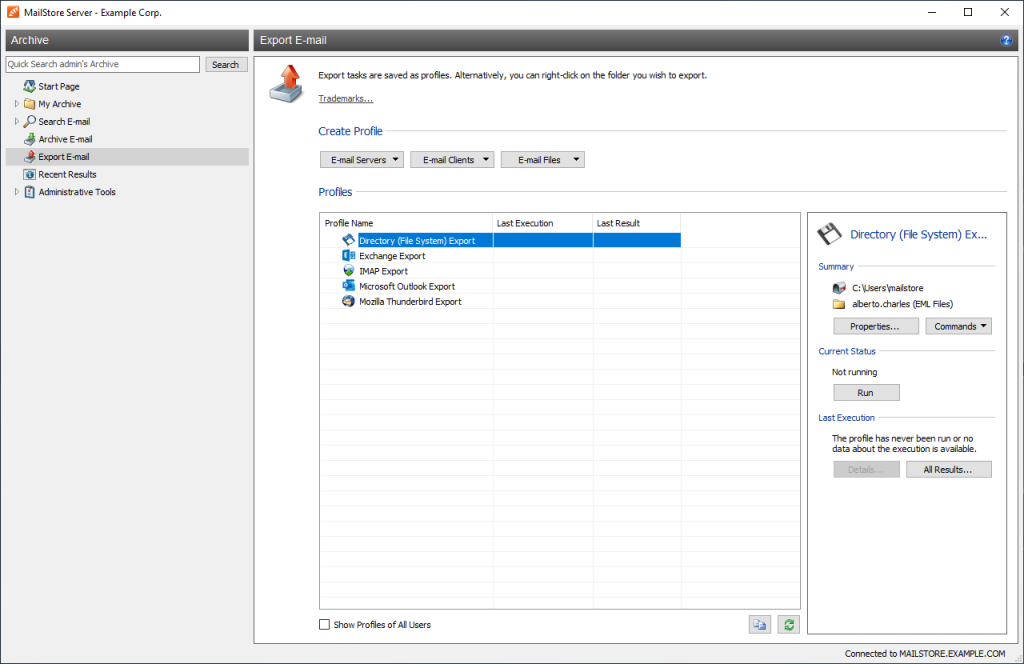Refresh the profiles list with the green icon
This screenshot has width=1024, height=664.
click(x=788, y=624)
